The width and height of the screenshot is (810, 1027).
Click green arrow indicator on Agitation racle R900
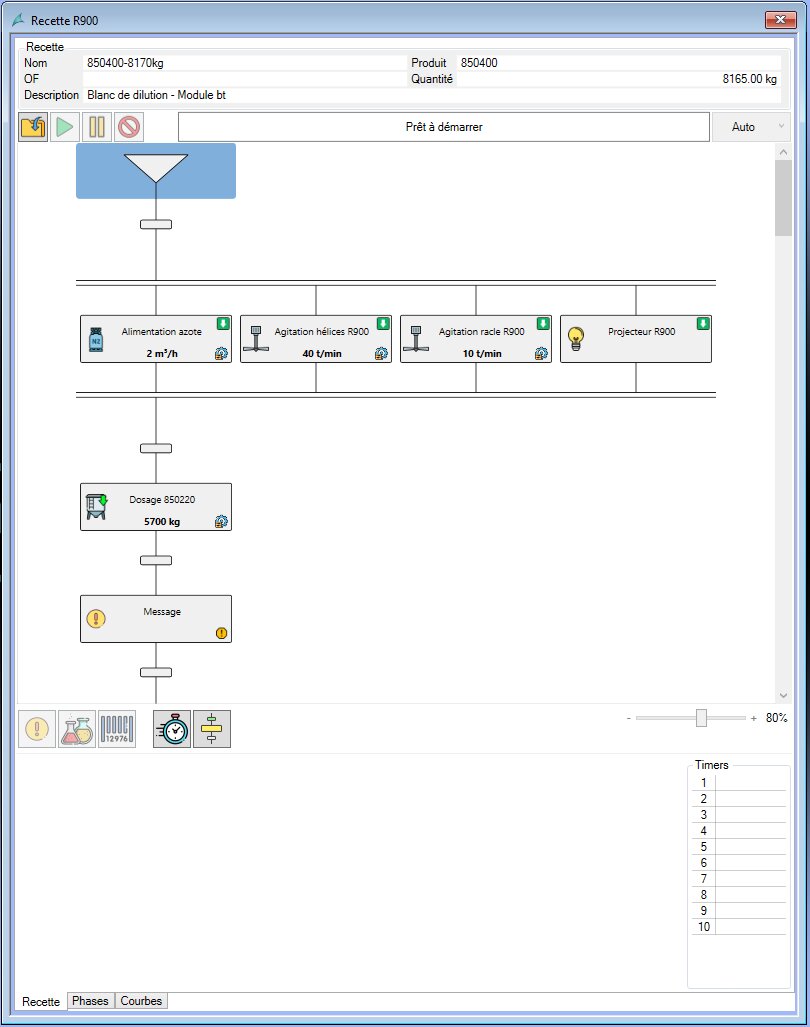[x=543, y=323]
